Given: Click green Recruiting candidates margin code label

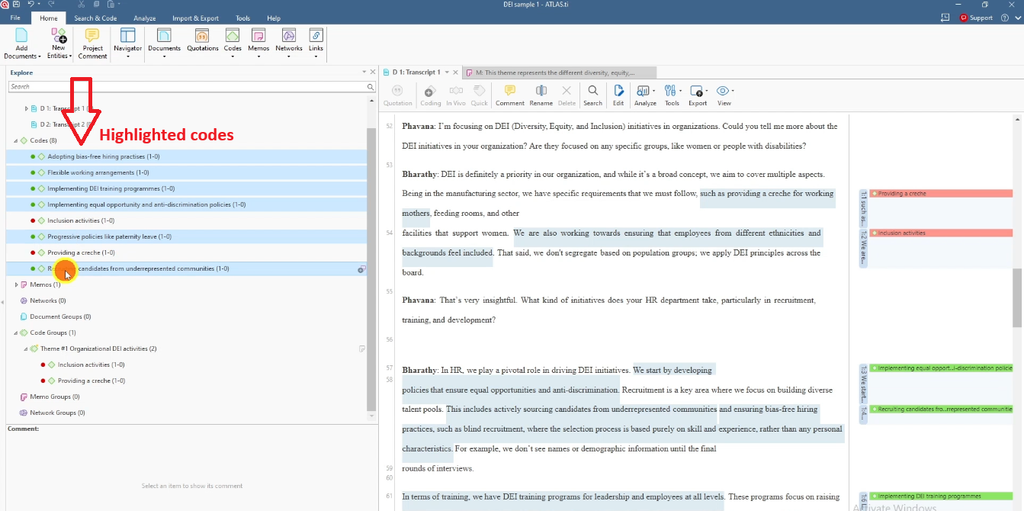Looking at the screenshot, I should coord(941,408).
